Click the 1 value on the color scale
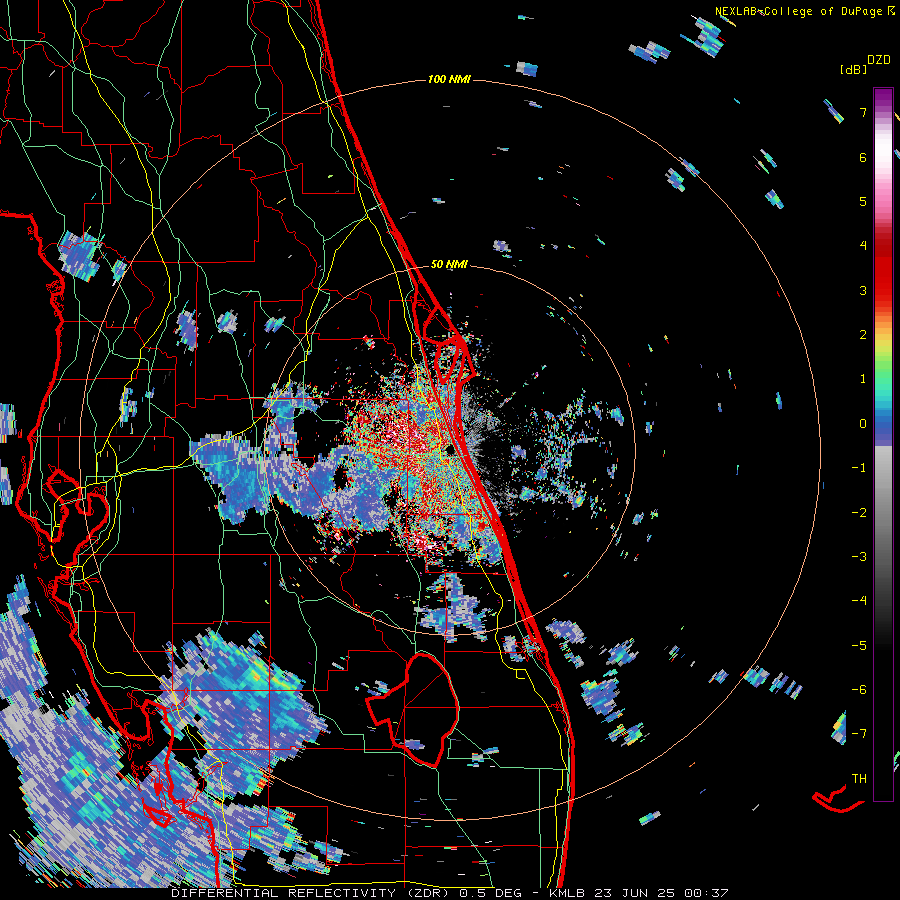 click(863, 379)
